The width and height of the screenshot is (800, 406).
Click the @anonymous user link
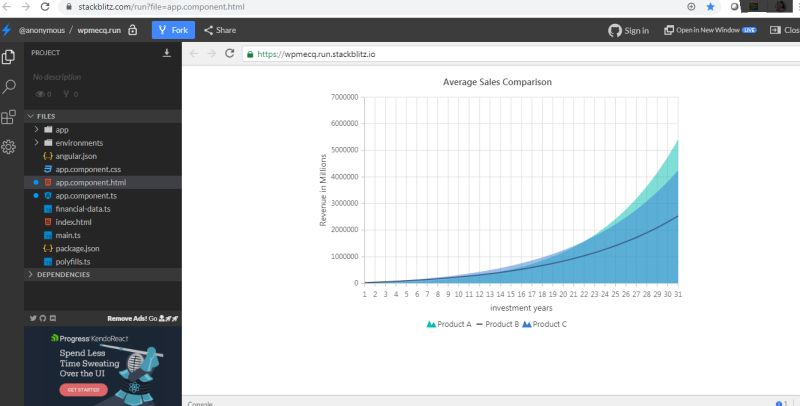pos(42,30)
